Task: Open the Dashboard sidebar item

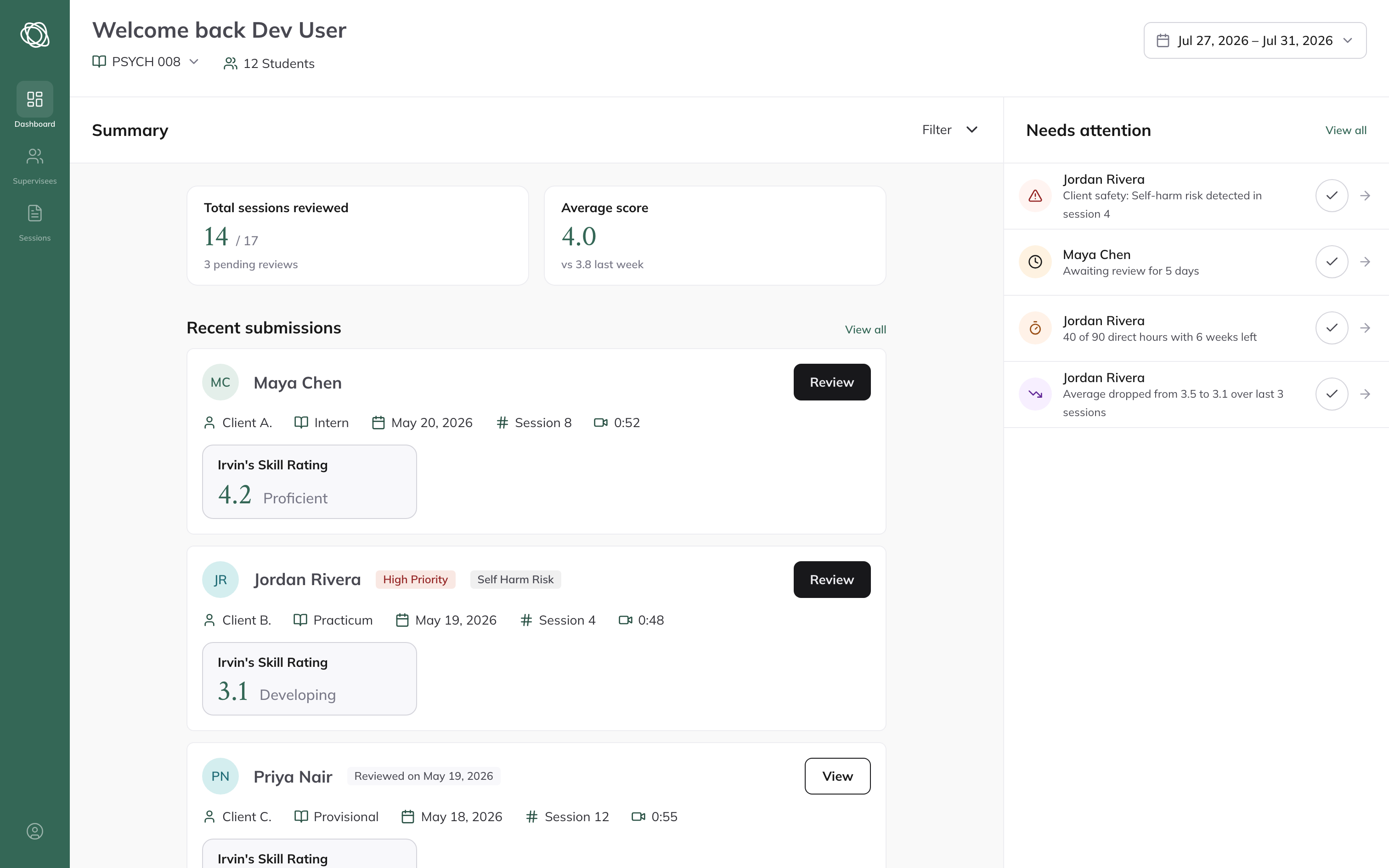Action: click(34, 105)
